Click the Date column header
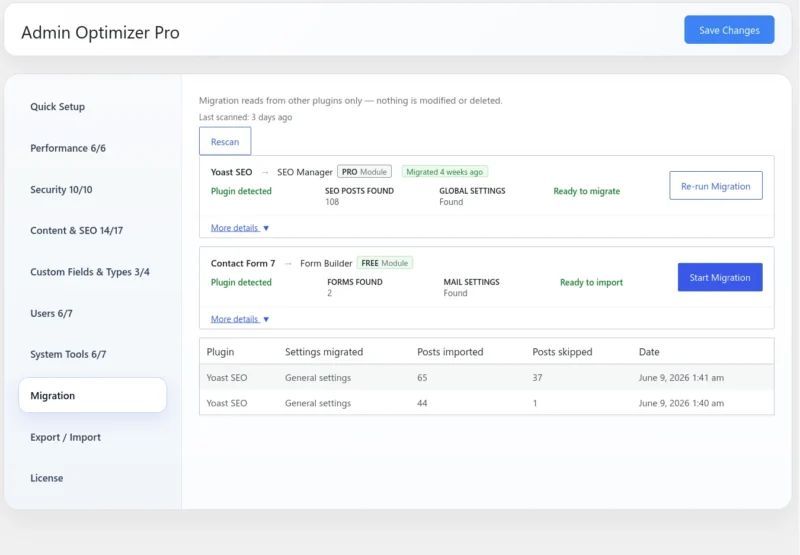The image size is (800, 555). point(649,351)
